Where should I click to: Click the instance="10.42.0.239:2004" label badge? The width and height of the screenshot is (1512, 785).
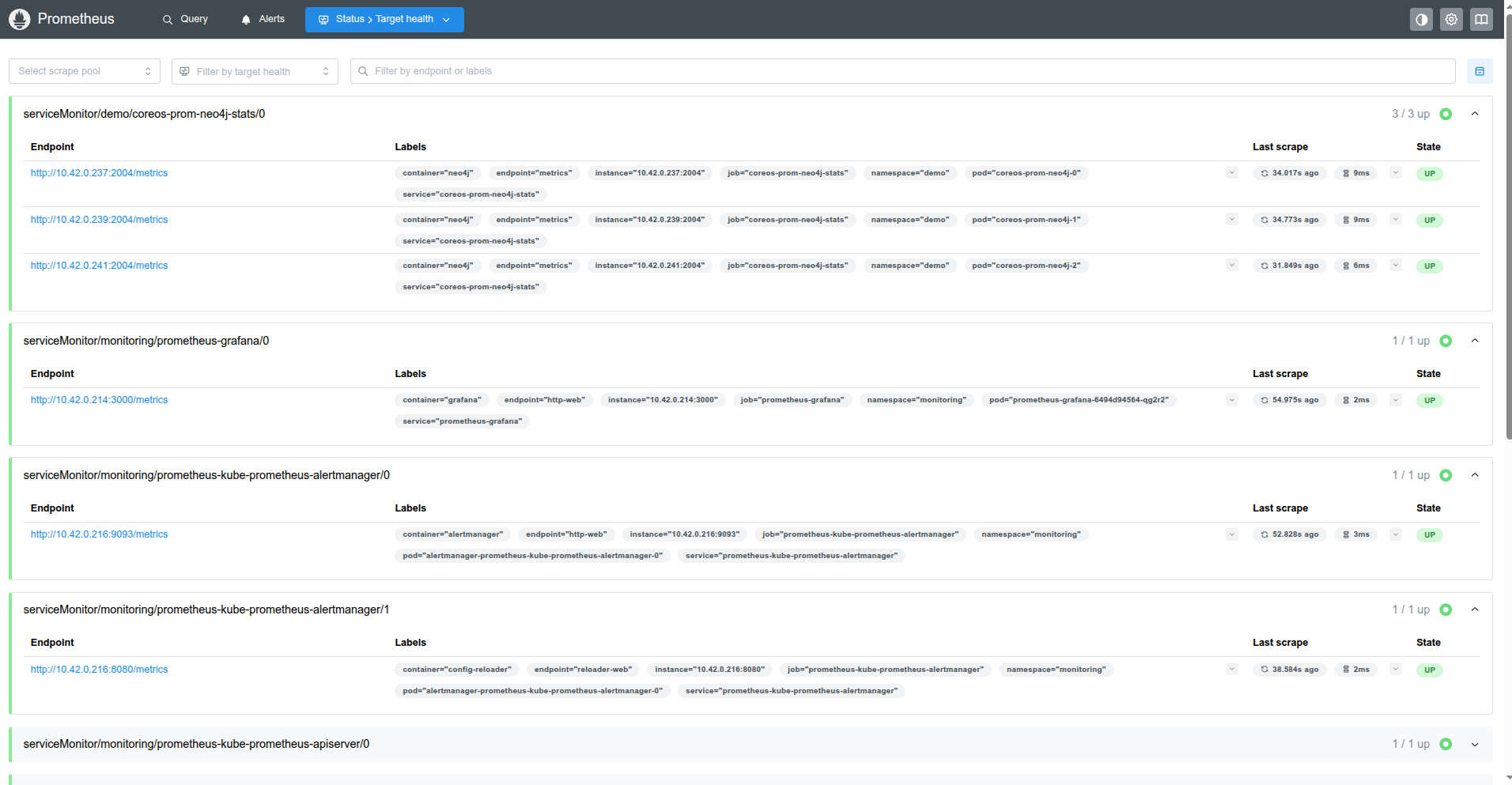(x=650, y=220)
